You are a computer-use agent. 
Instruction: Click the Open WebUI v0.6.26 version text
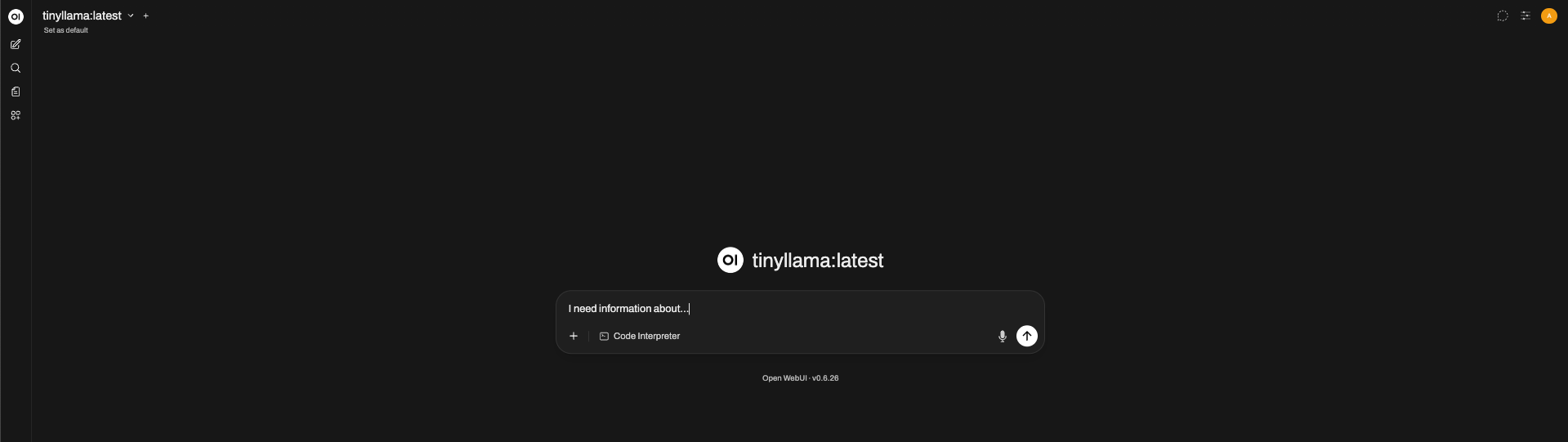(x=800, y=378)
